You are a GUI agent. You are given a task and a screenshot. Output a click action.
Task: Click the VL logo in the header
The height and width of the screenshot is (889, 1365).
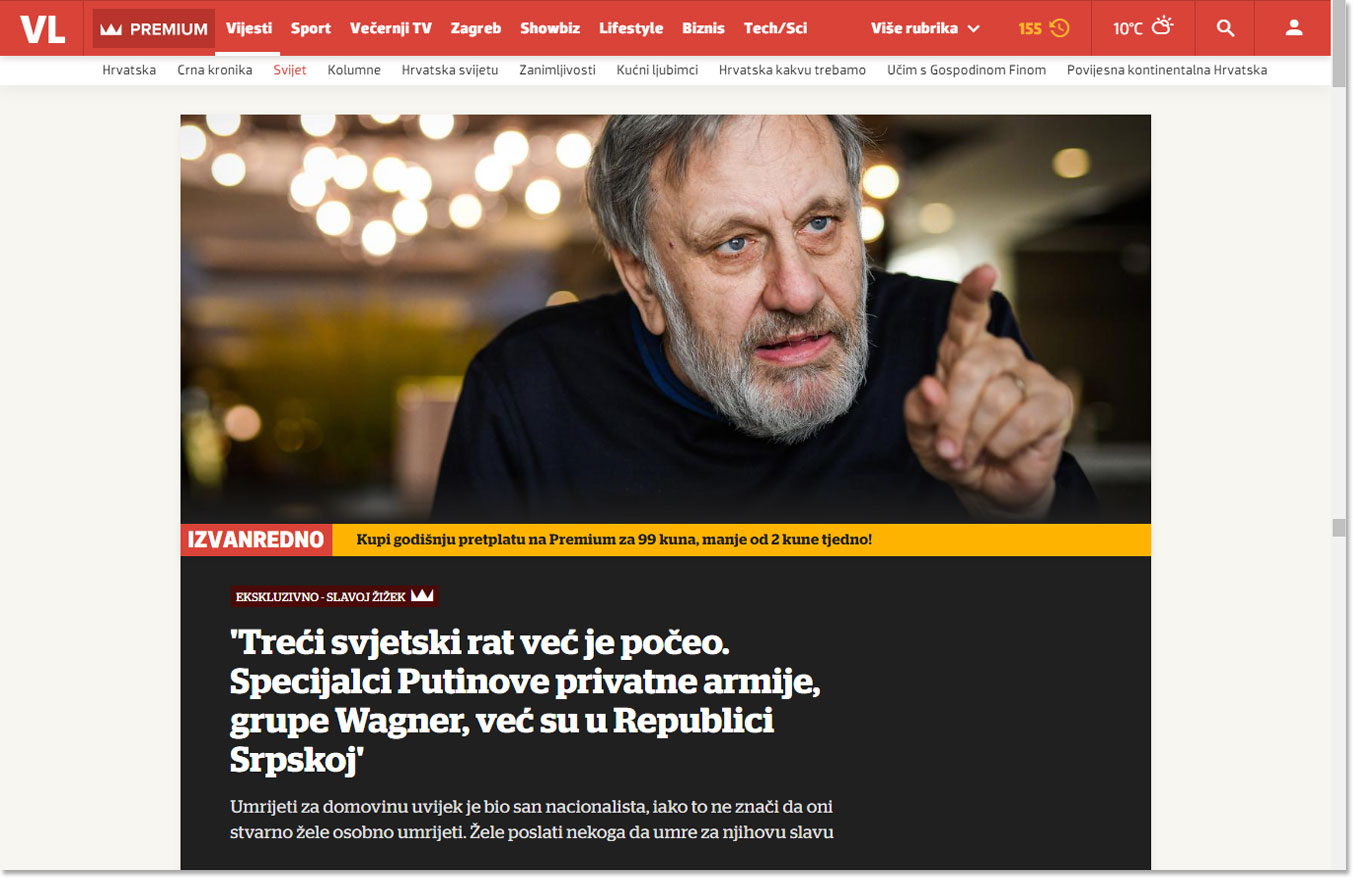click(42, 28)
